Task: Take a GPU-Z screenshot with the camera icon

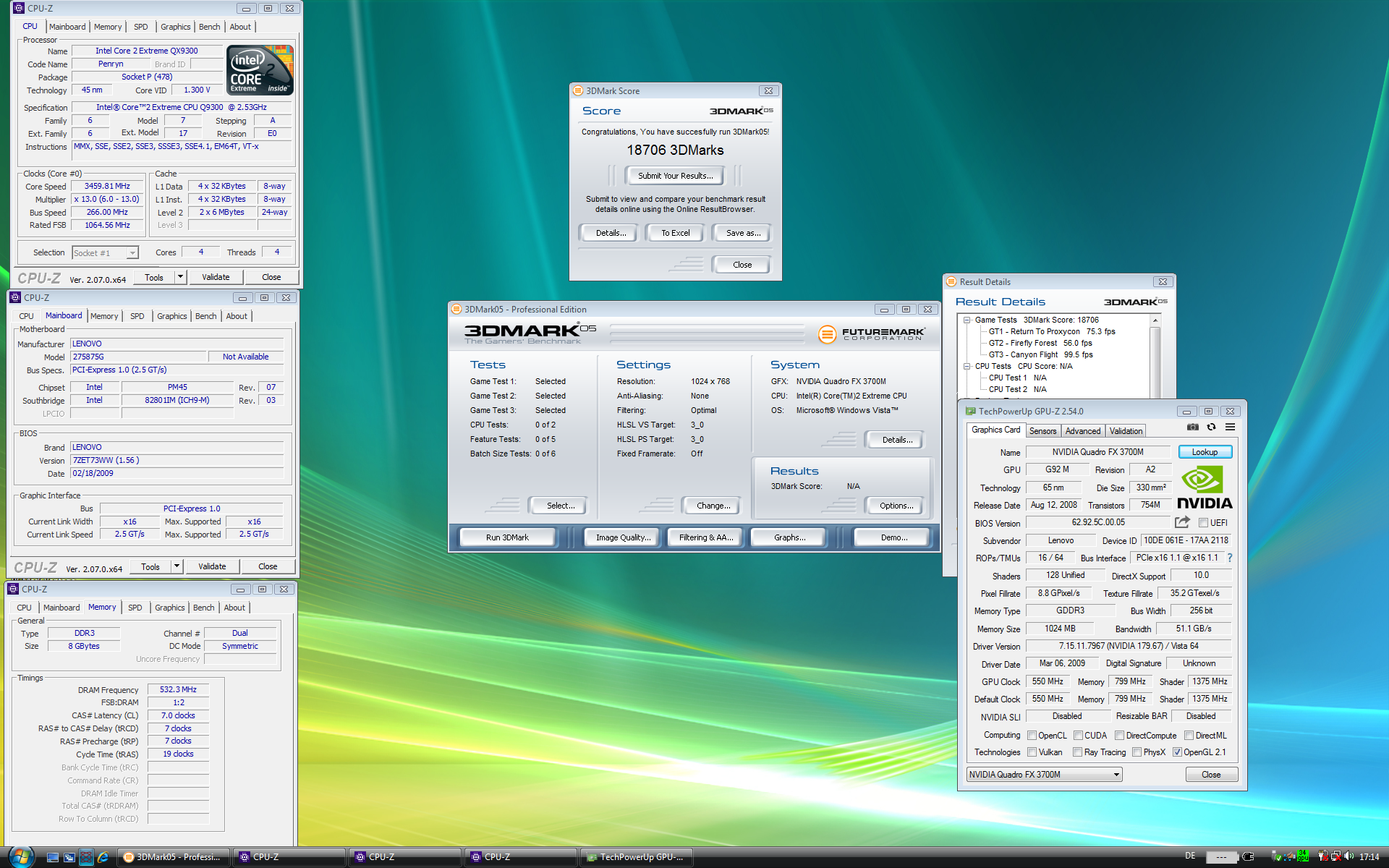Action: point(1193,427)
